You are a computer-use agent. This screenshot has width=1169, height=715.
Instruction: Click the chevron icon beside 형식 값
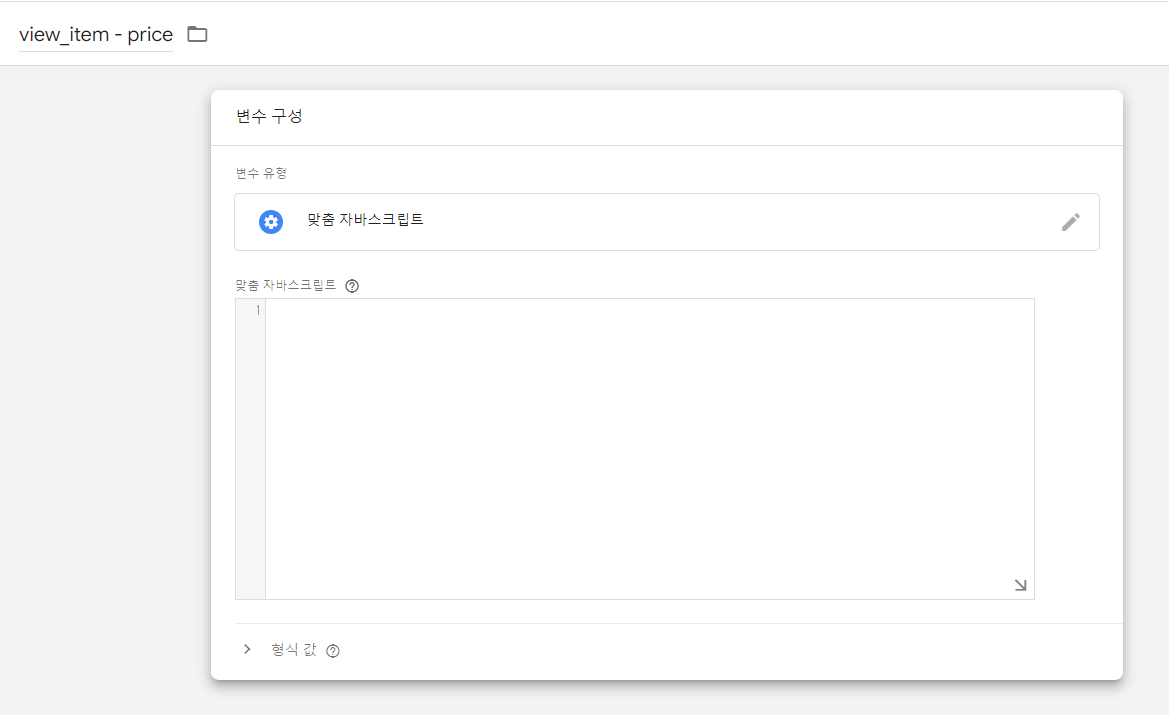[x=247, y=648]
